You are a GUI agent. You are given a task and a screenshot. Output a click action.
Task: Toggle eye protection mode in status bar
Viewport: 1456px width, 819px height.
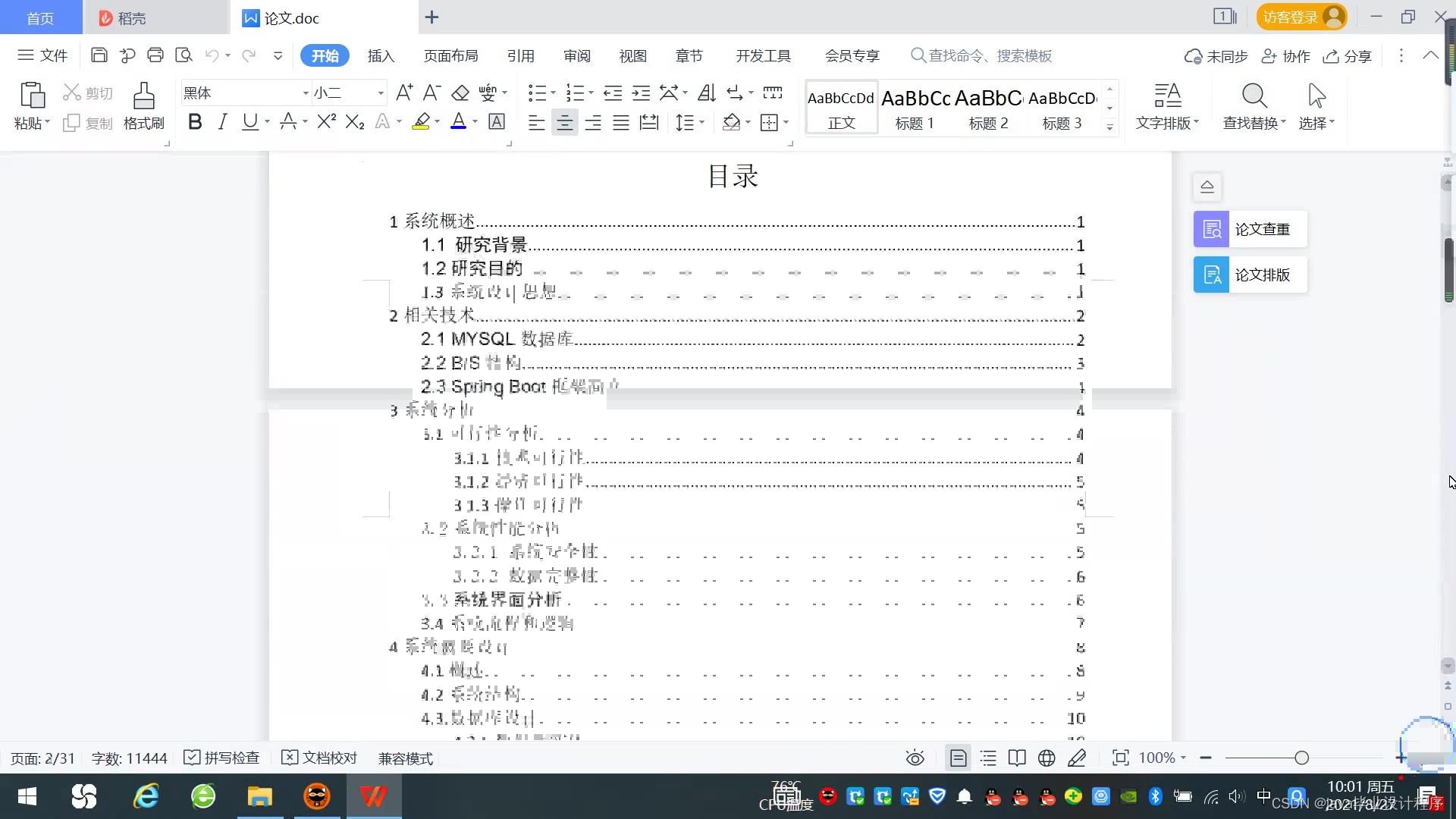[x=915, y=758]
